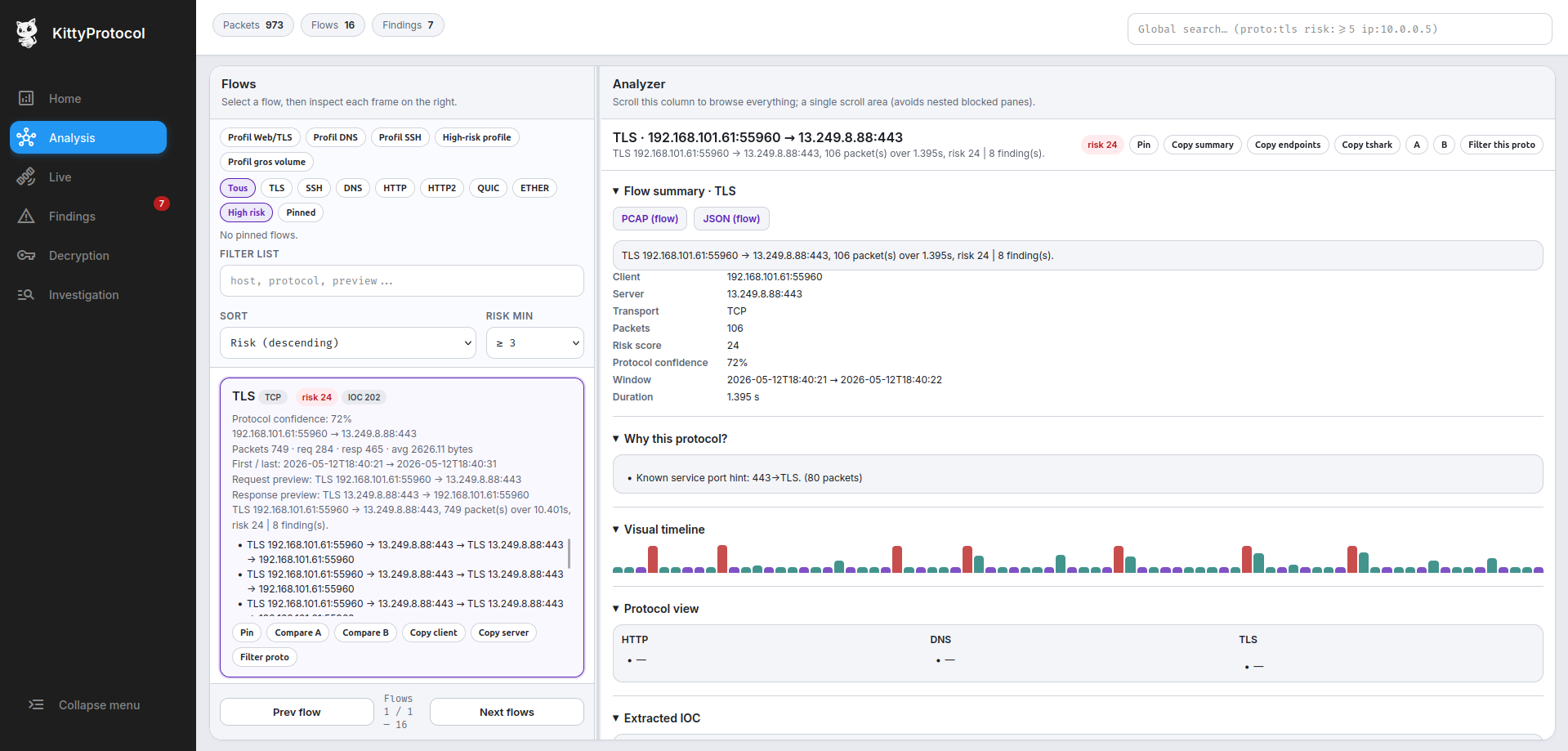Toggle the ETHER protocol filter chip
Viewport: 1568px width, 751px height.
535,188
